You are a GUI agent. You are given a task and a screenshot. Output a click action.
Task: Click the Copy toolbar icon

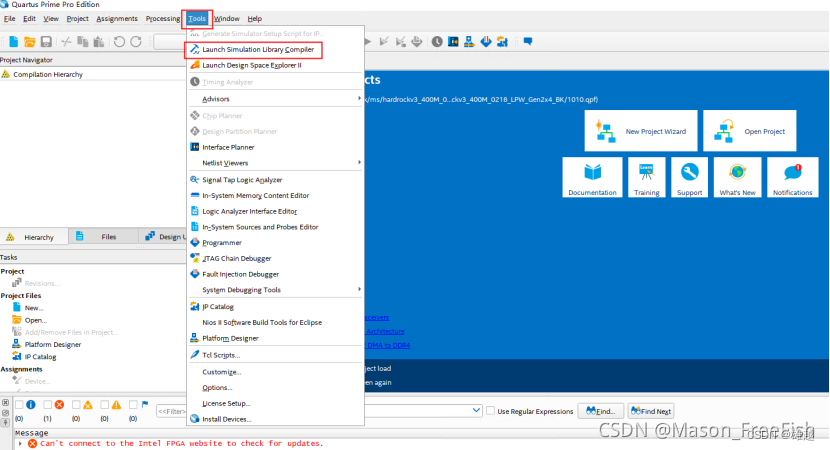[83, 41]
